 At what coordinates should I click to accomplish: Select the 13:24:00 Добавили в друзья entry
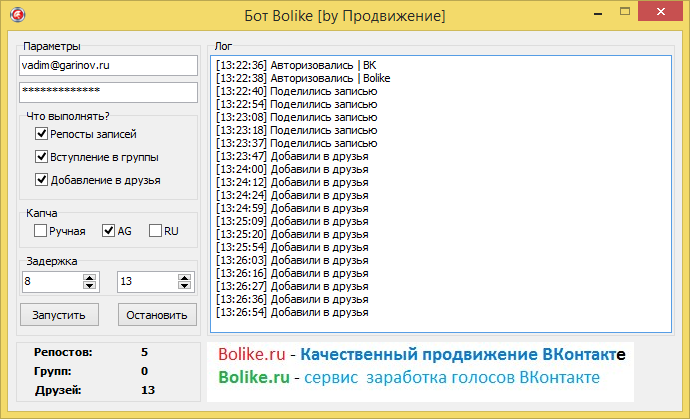pos(292,169)
